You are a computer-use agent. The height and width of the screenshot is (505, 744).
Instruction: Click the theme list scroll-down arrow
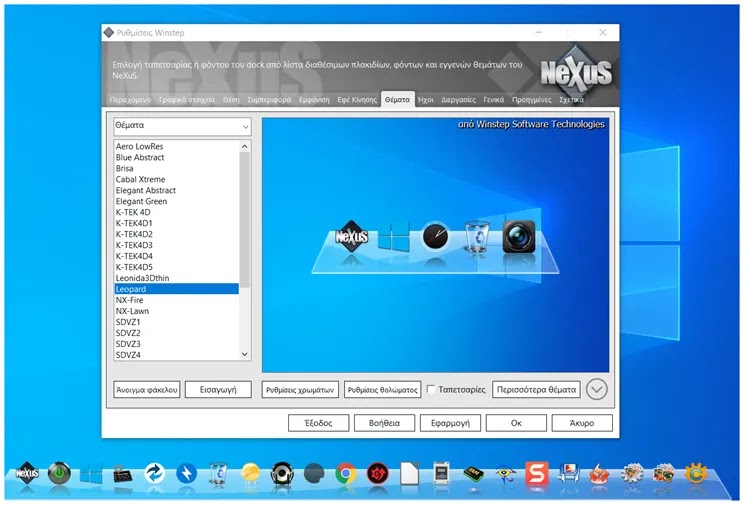coord(245,354)
